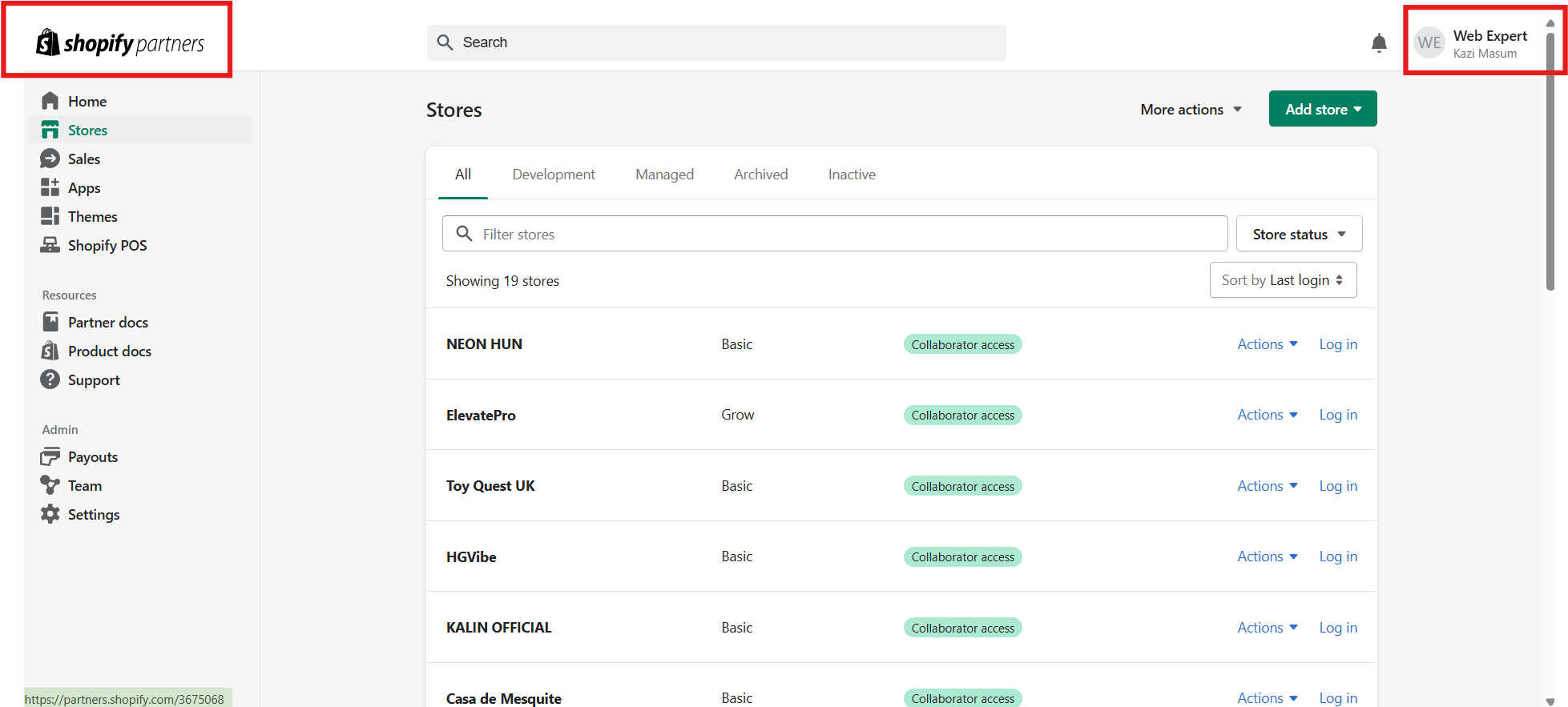
Task: Click into the Filter stores field
Action: (x=835, y=233)
